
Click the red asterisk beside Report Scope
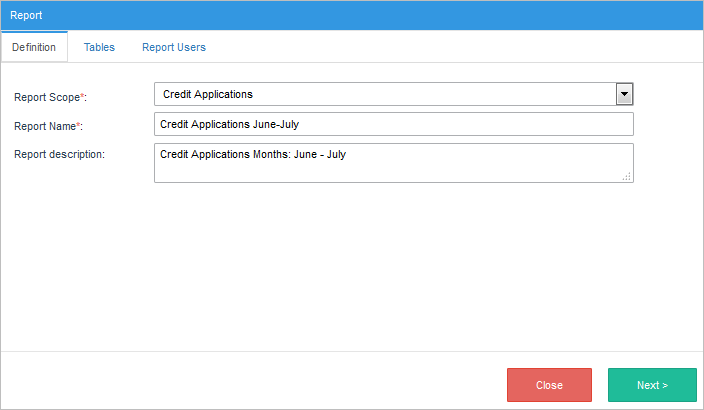(82, 96)
